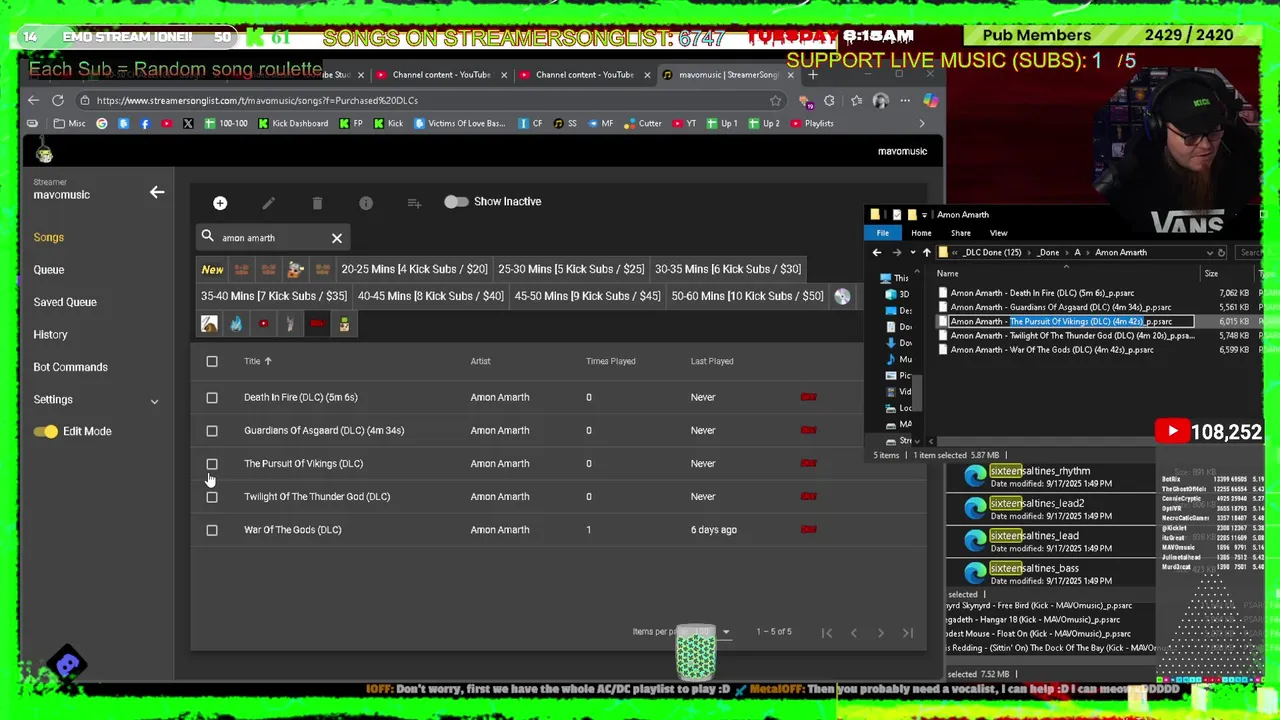Click the site logo mascot icon

pyautogui.click(x=44, y=152)
